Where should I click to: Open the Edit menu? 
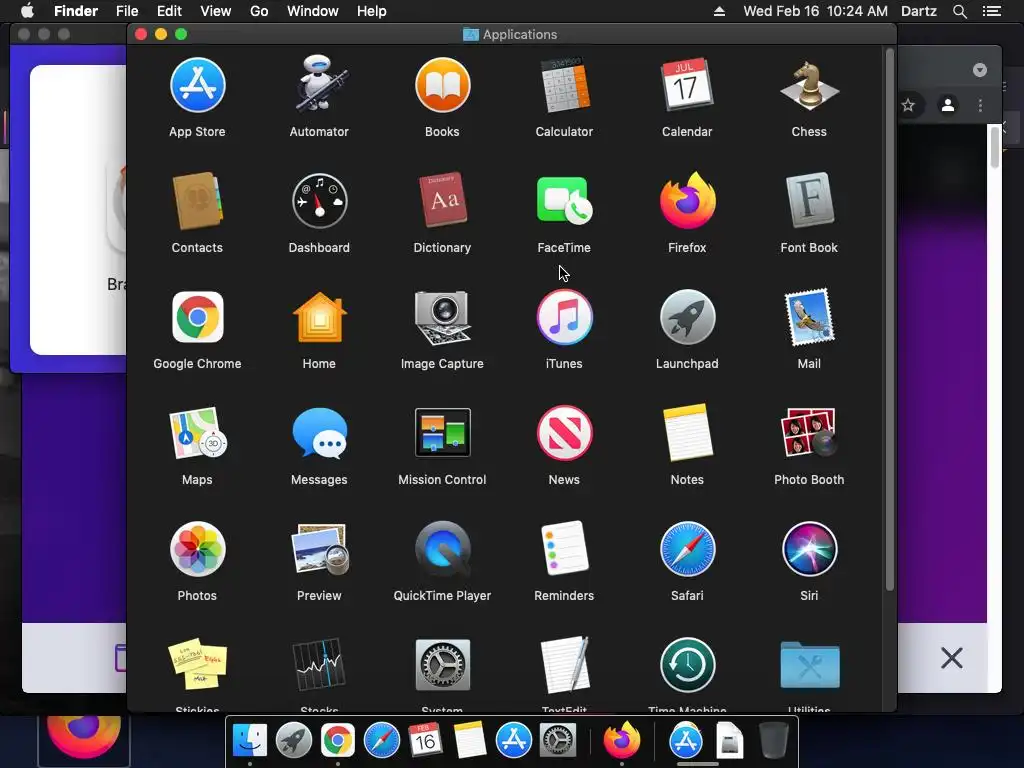pos(169,11)
